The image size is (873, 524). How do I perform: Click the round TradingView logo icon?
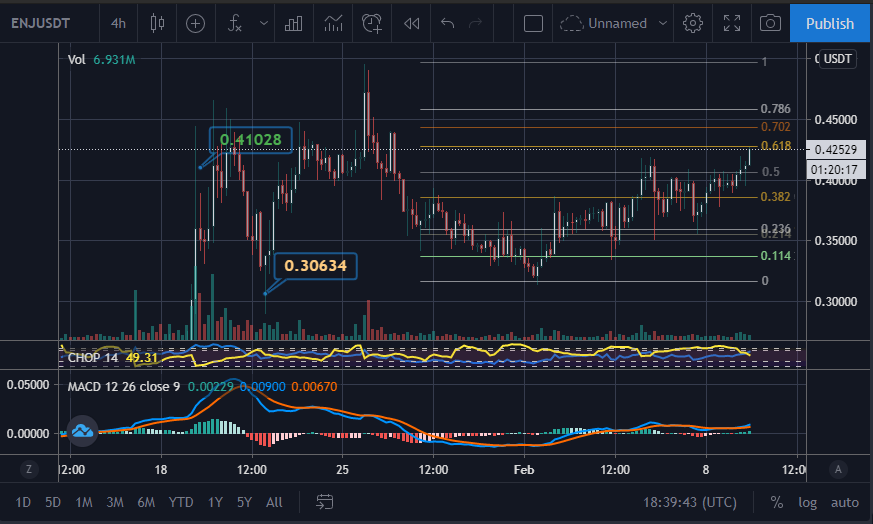(x=82, y=430)
